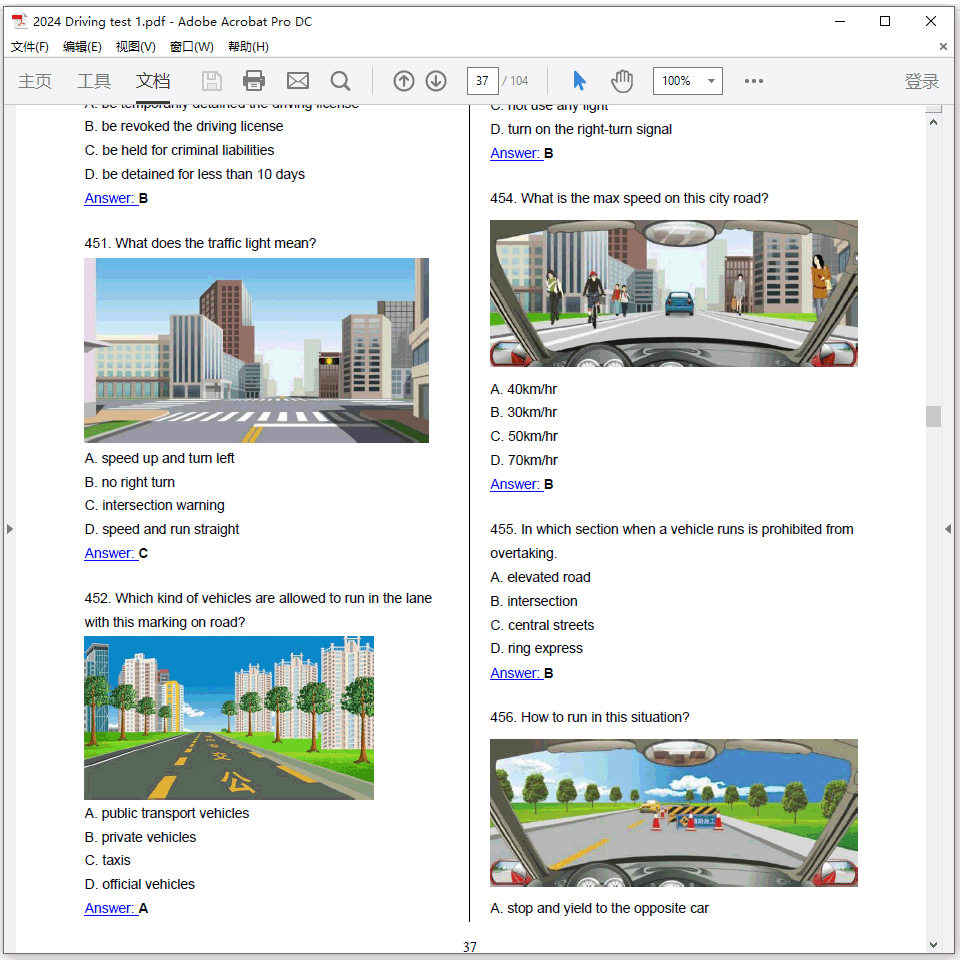Click the page number input field

click(x=482, y=81)
